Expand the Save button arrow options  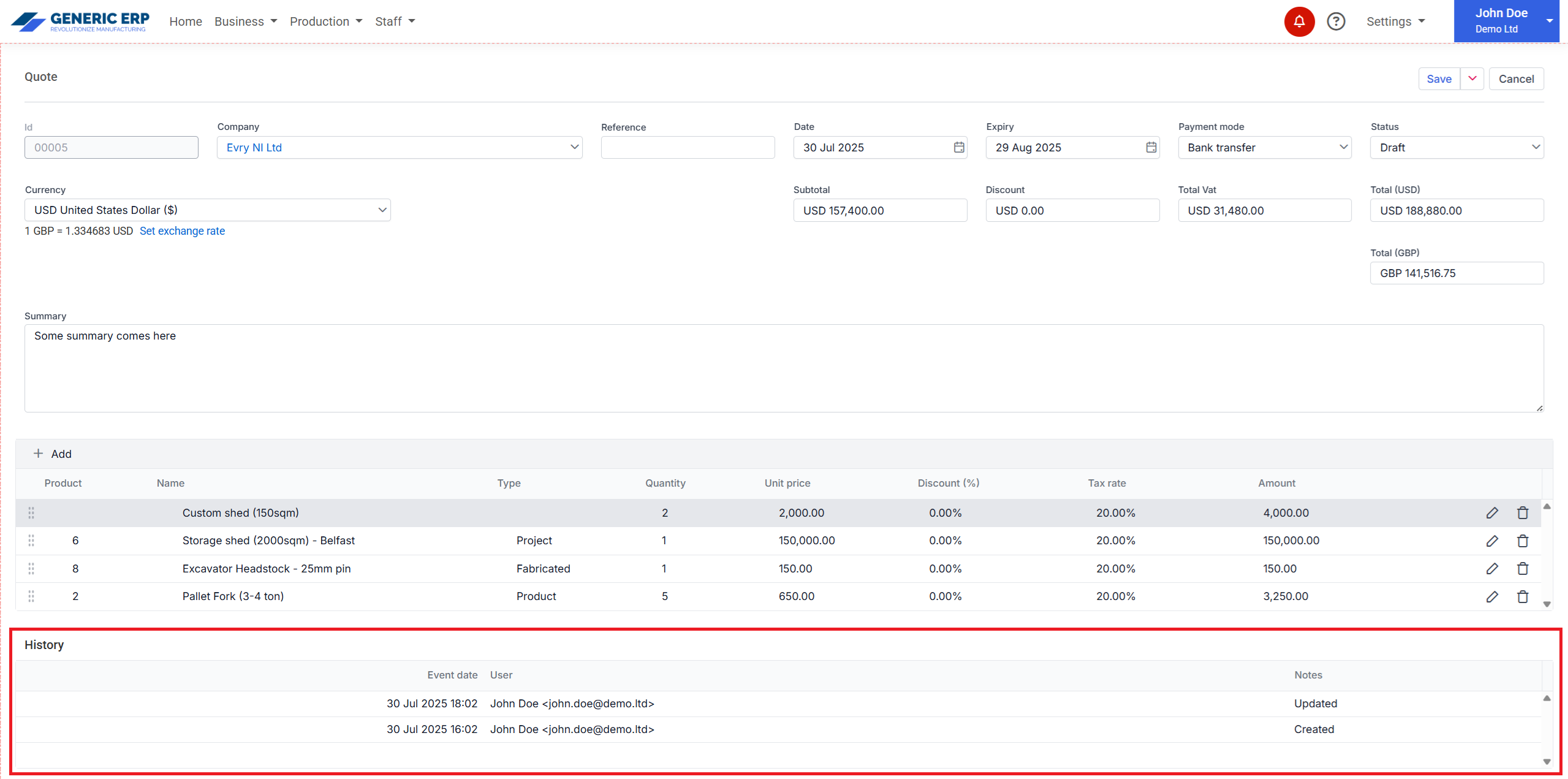coord(1472,79)
